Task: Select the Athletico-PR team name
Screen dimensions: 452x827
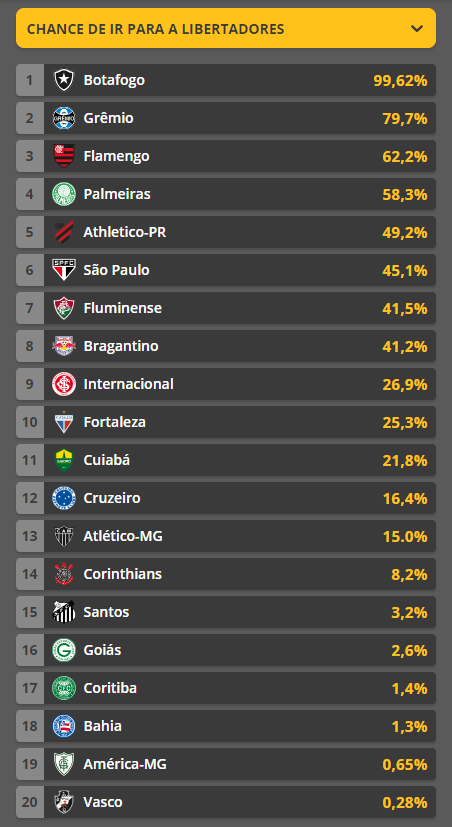Action: 124,232
